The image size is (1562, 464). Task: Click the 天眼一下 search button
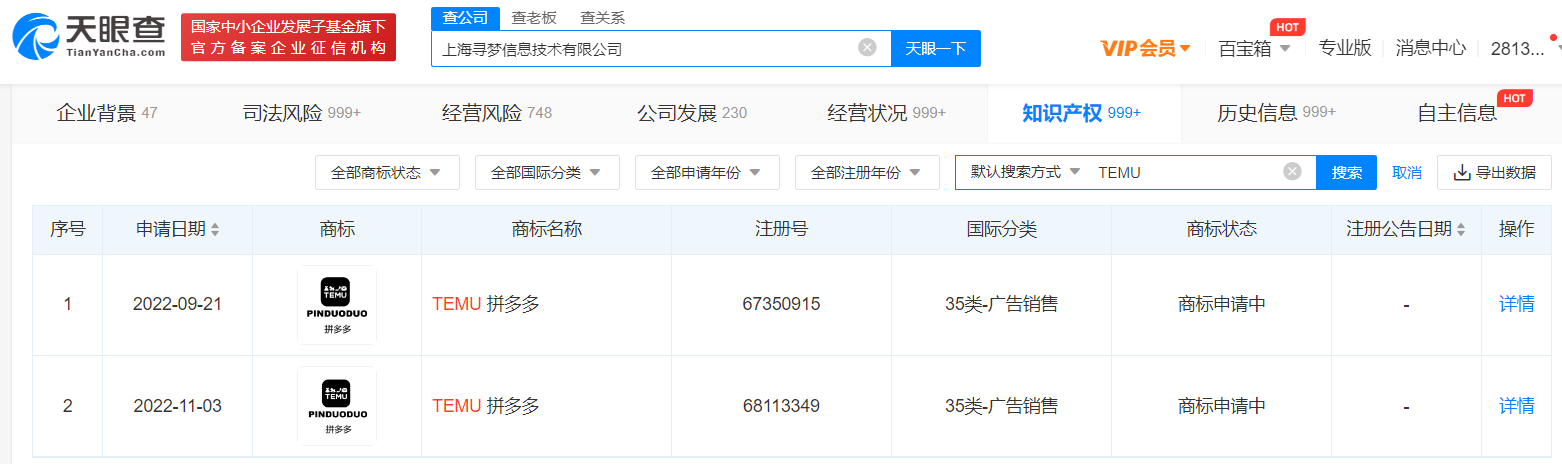(x=936, y=48)
